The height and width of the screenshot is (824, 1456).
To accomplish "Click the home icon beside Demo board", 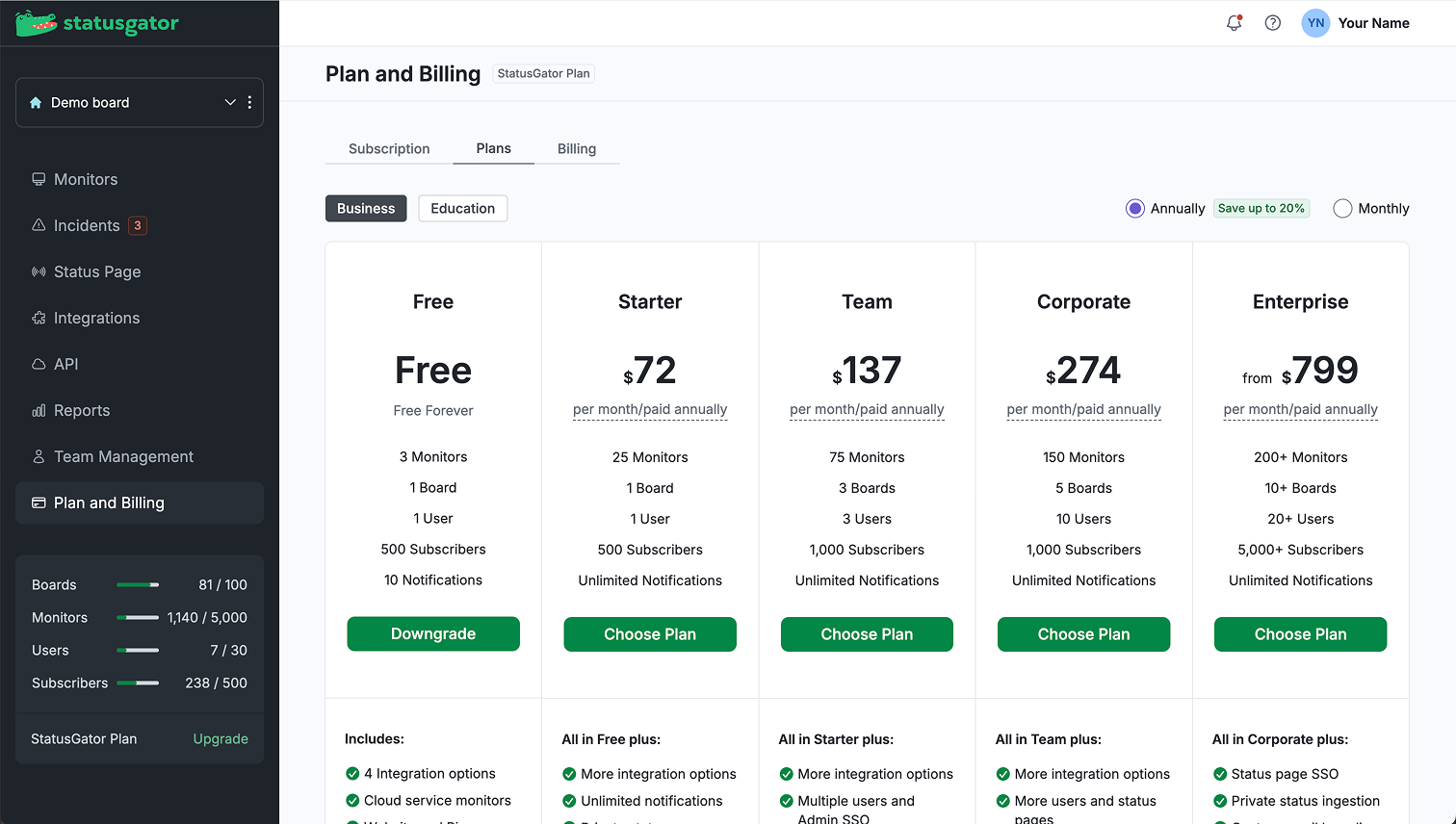I will 36,102.
